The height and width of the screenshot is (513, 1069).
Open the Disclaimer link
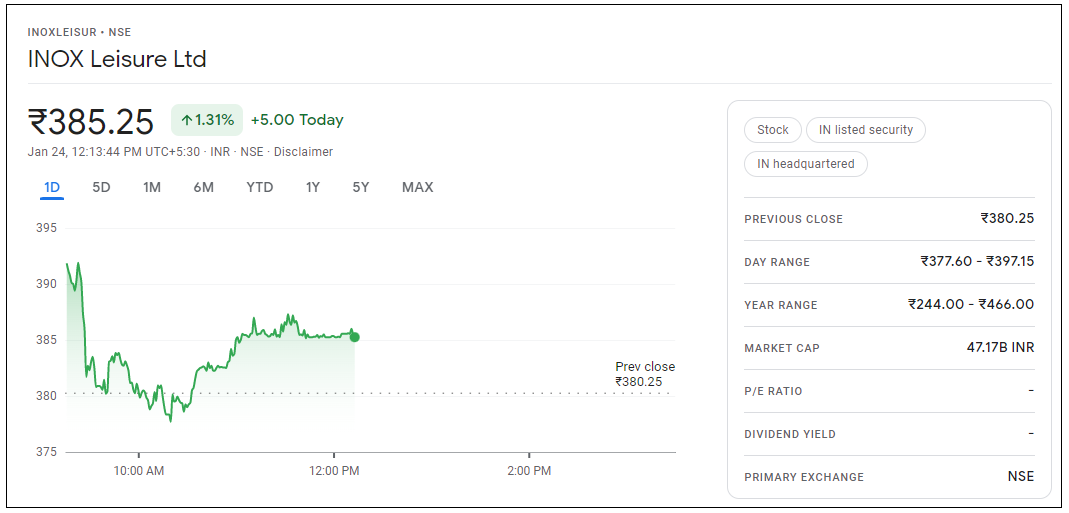coord(303,152)
